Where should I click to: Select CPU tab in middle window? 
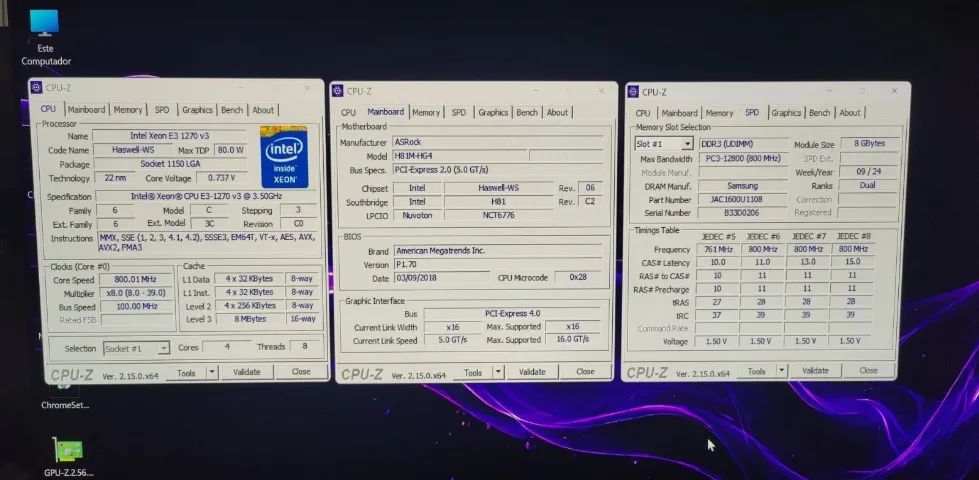[x=348, y=112]
